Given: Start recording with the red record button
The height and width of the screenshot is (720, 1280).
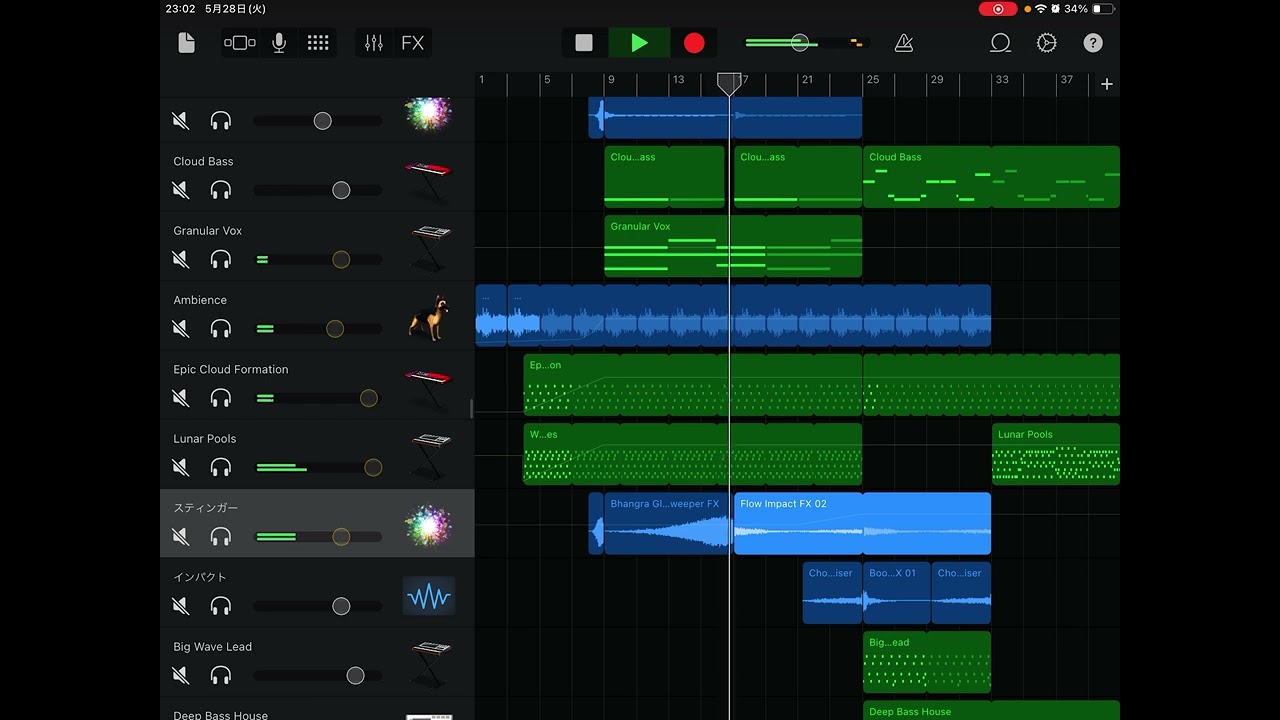Looking at the screenshot, I should coord(694,43).
